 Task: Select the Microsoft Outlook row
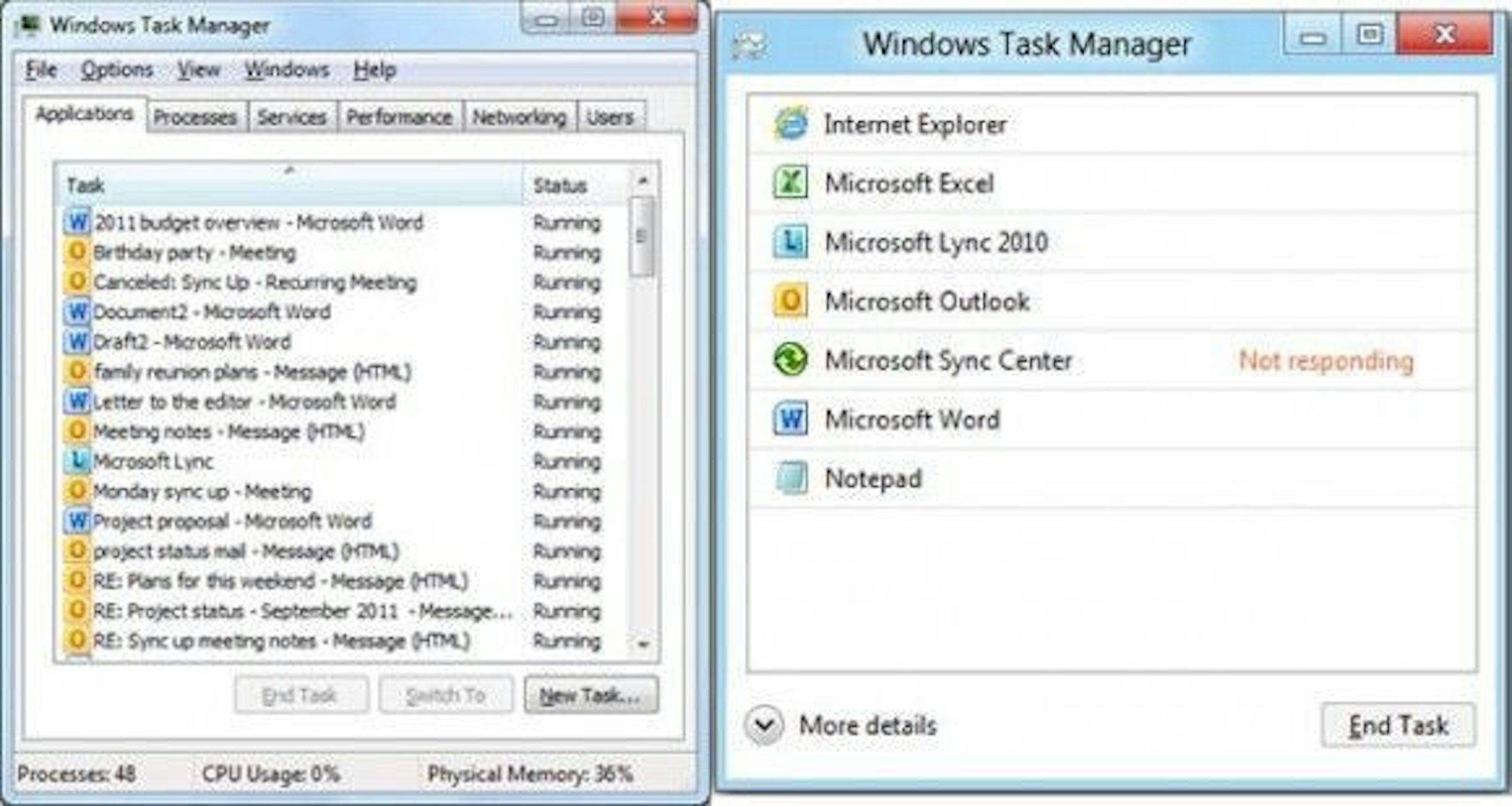1112,301
